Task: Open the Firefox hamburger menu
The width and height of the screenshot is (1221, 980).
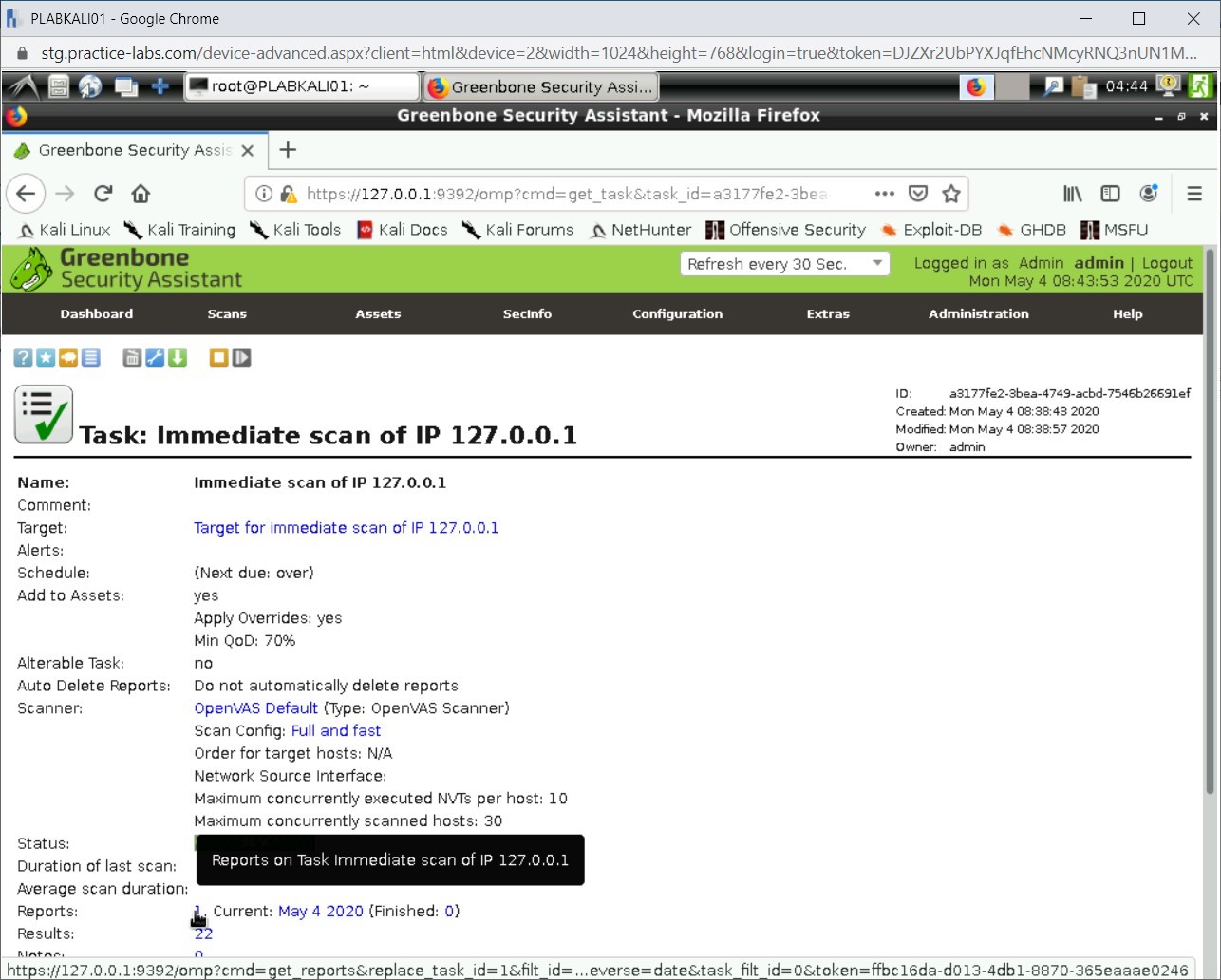Action: (x=1194, y=194)
